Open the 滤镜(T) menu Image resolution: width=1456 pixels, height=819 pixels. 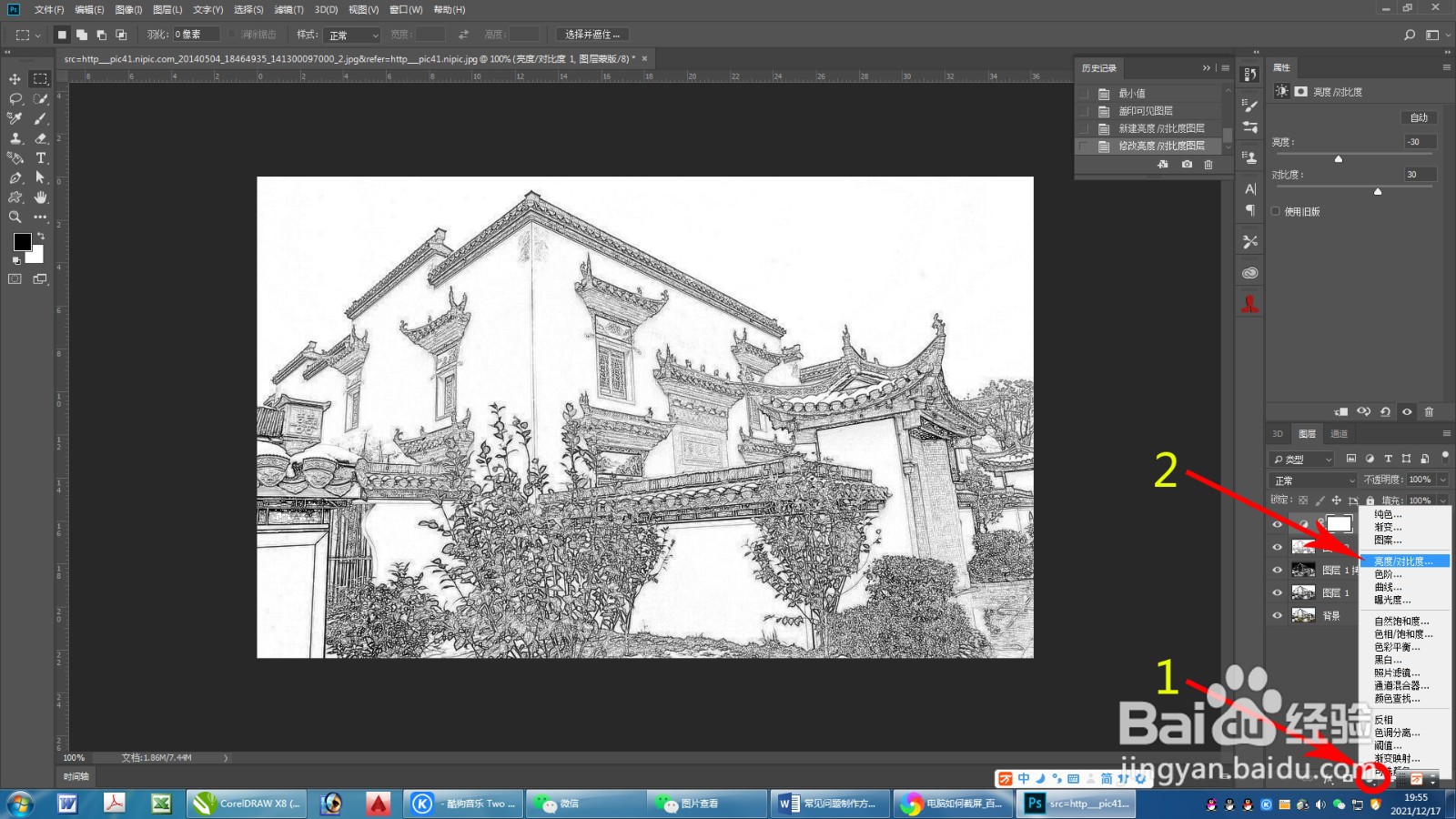[289, 10]
